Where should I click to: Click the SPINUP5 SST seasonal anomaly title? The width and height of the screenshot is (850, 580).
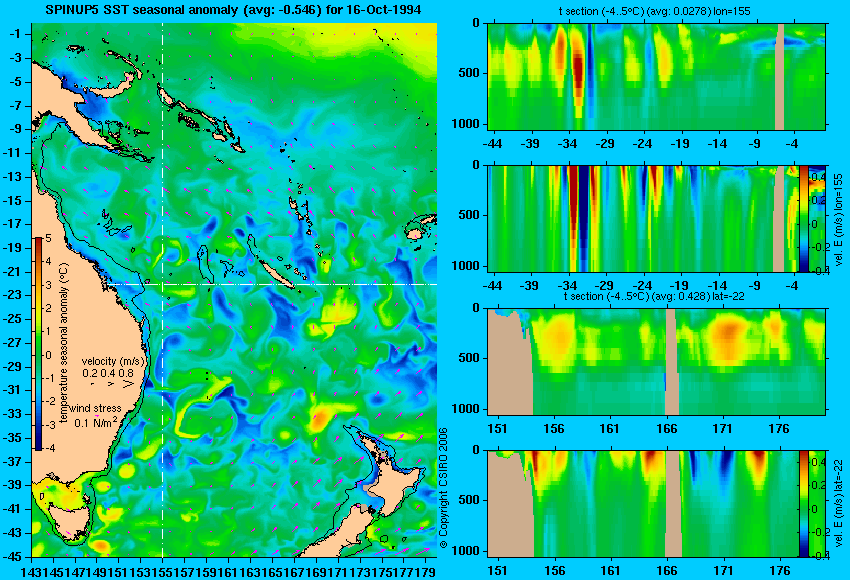pos(233,10)
